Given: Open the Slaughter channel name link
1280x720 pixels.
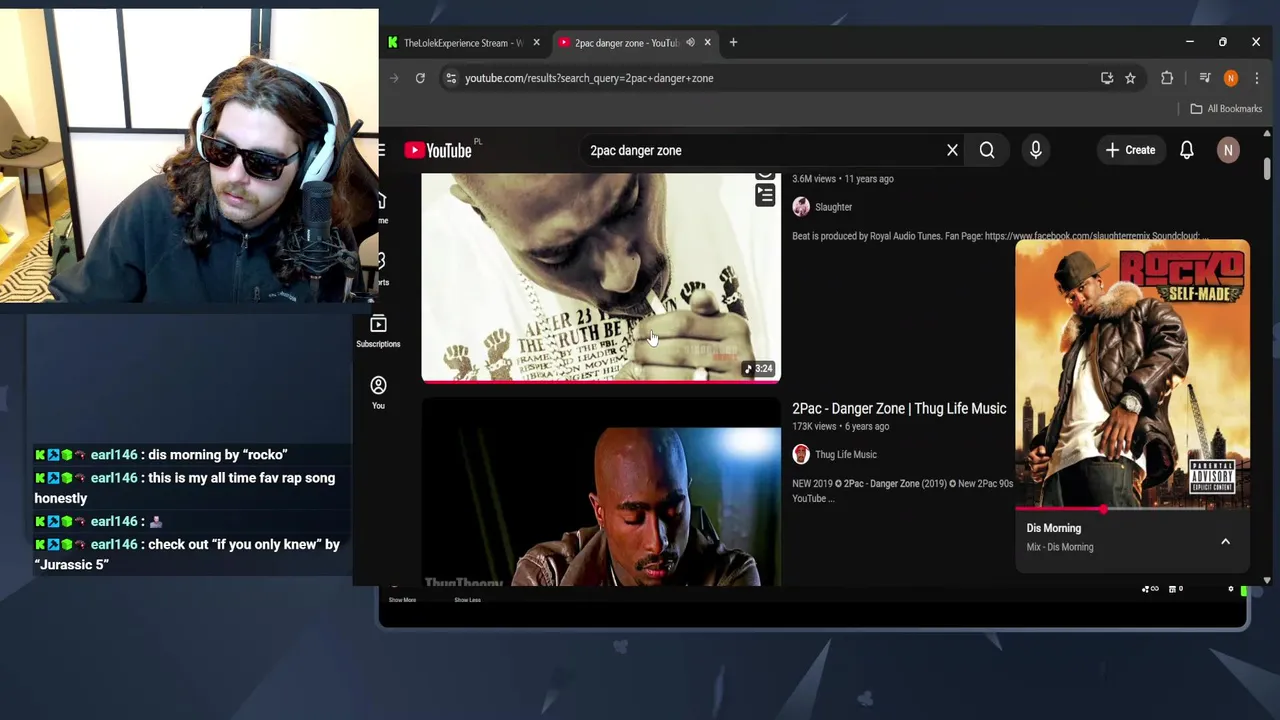Looking at the screenshot, I should pos(833,207).
